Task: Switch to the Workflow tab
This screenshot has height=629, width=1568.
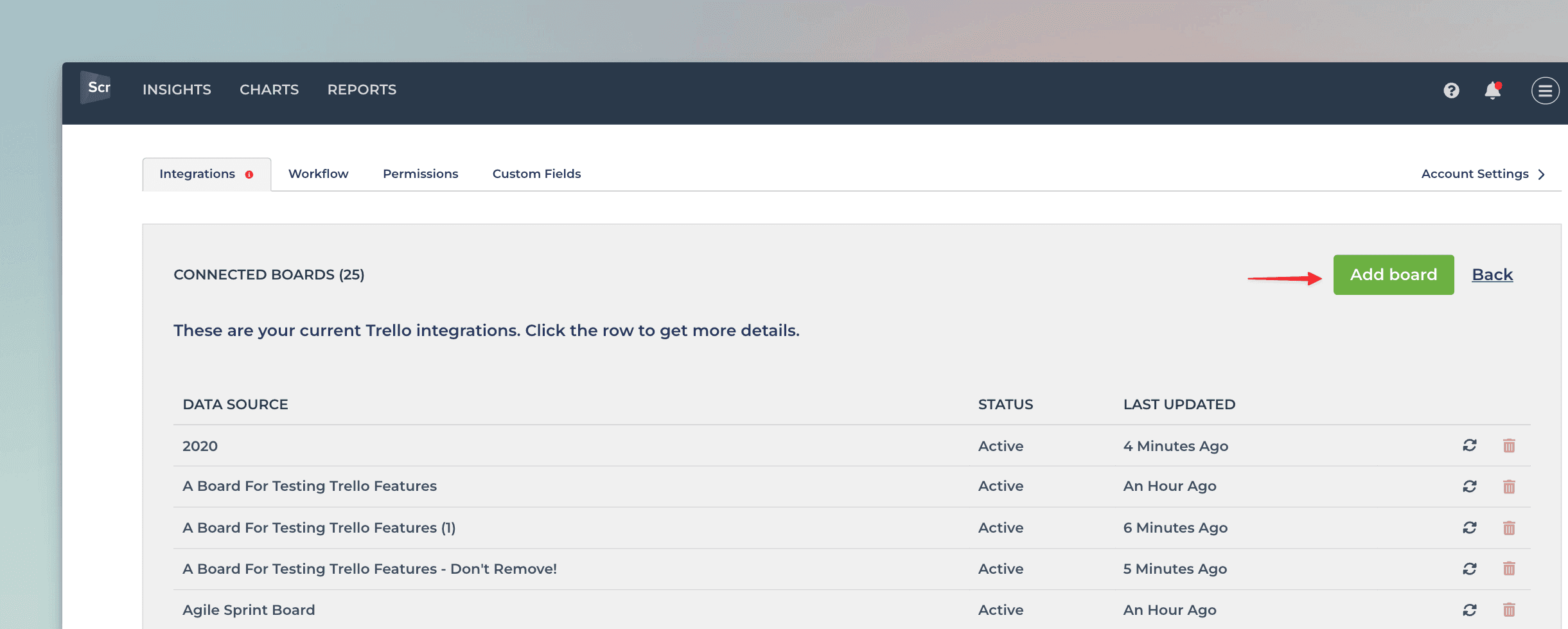Action: tap(319, 174)
